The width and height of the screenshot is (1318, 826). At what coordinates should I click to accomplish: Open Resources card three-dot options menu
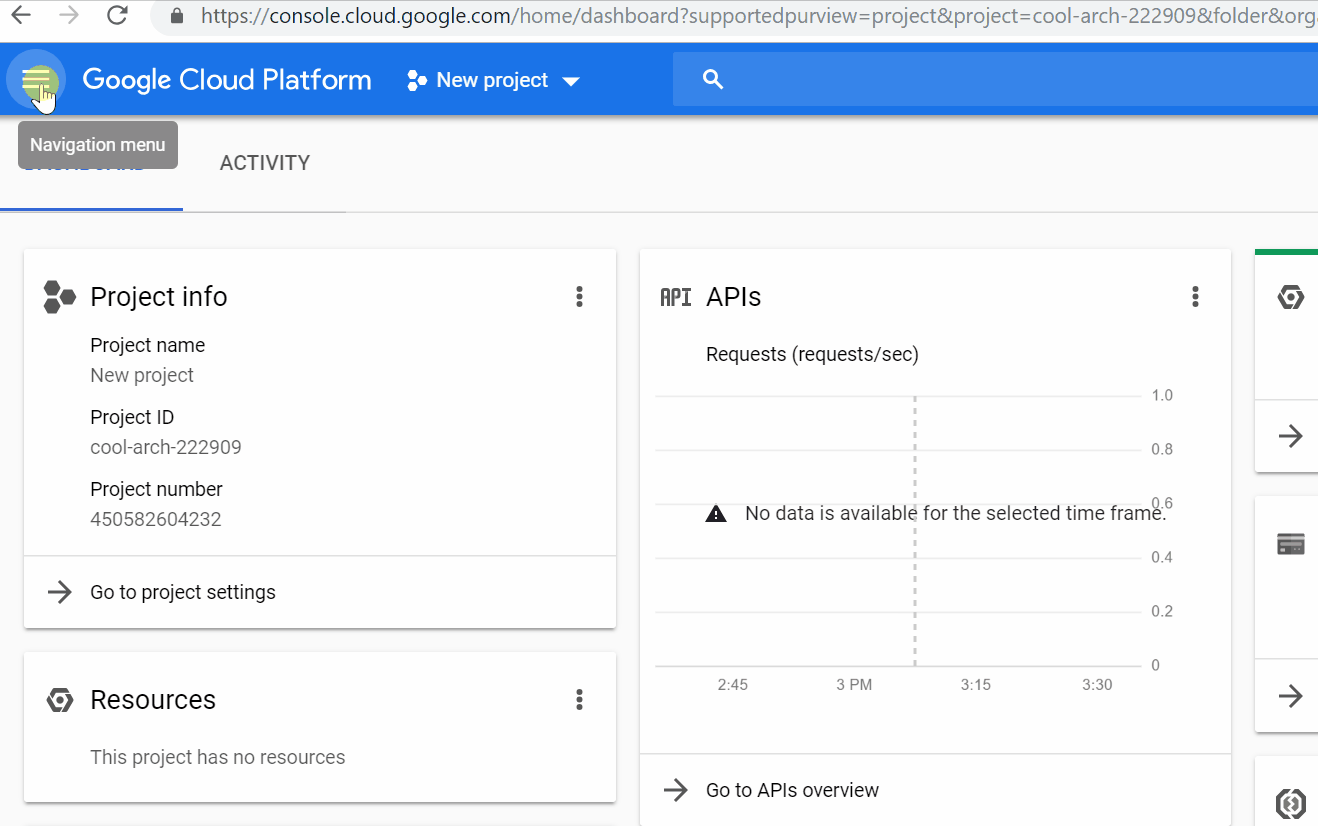coord(579,699)
